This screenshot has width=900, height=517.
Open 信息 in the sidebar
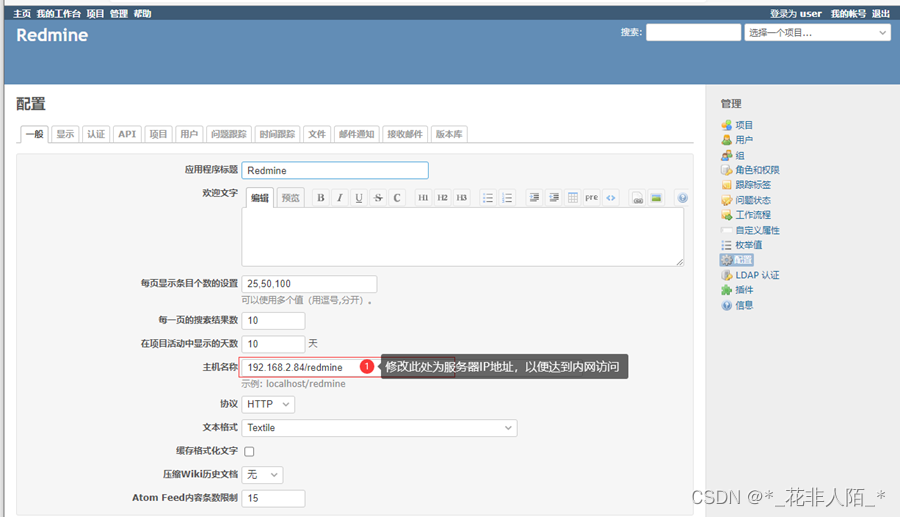(744, 305)
